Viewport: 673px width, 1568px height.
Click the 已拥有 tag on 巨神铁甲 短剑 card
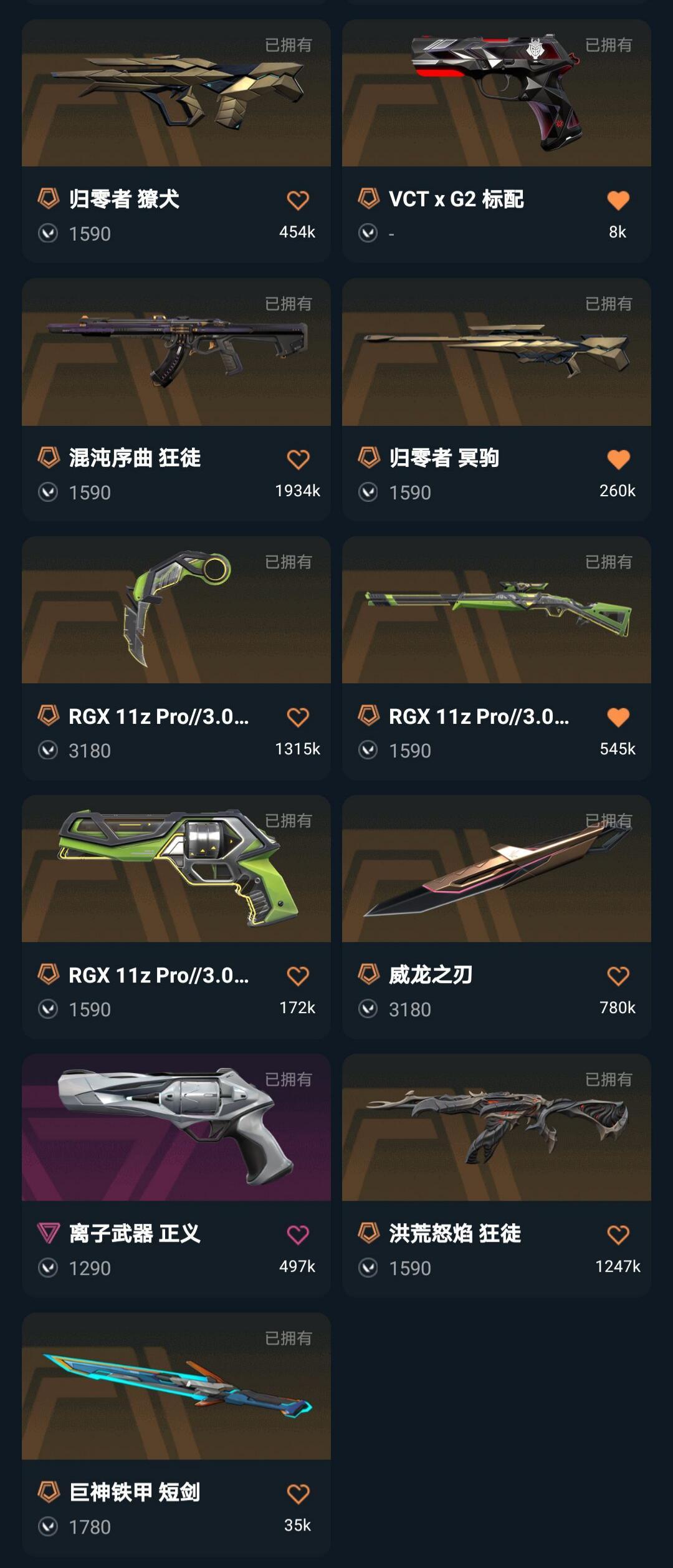coord(289,1338)
